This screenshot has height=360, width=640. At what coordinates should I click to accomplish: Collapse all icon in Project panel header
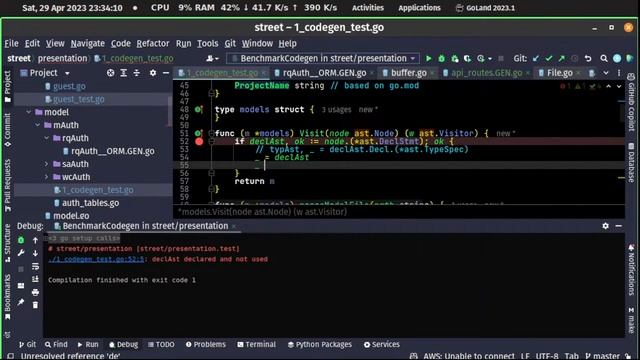(136, 73)
